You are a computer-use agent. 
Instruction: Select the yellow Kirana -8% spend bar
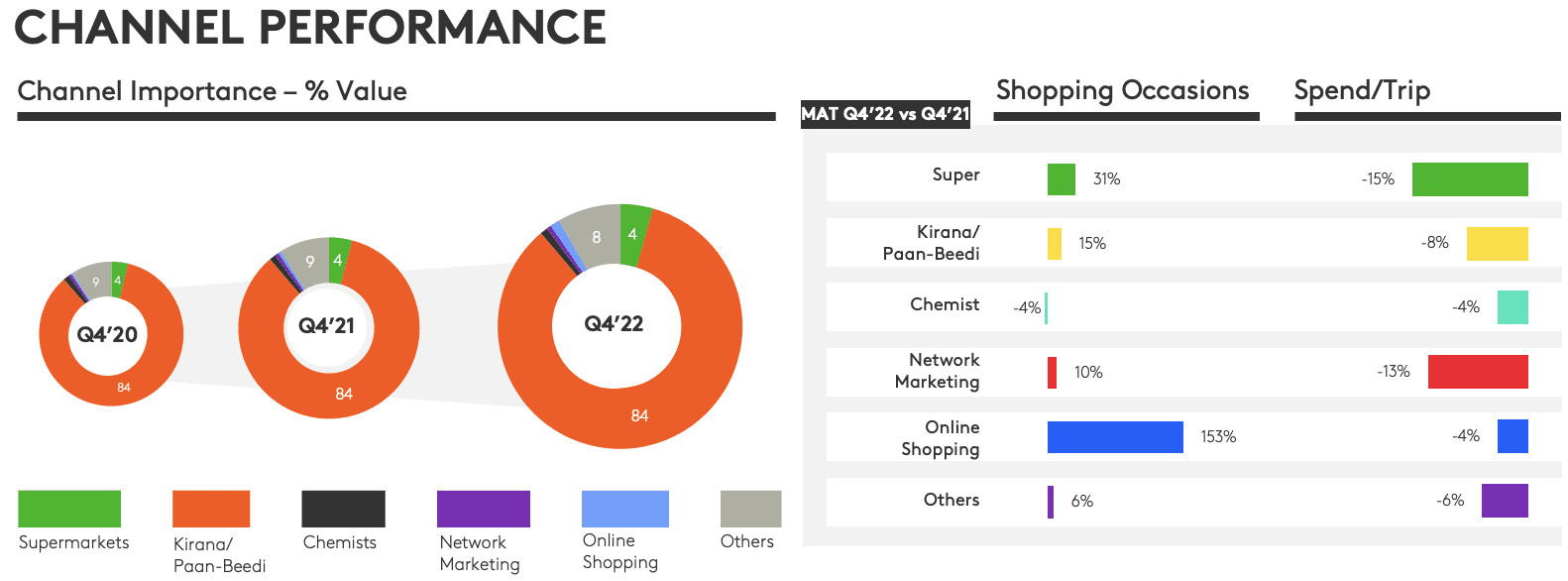1498,244
